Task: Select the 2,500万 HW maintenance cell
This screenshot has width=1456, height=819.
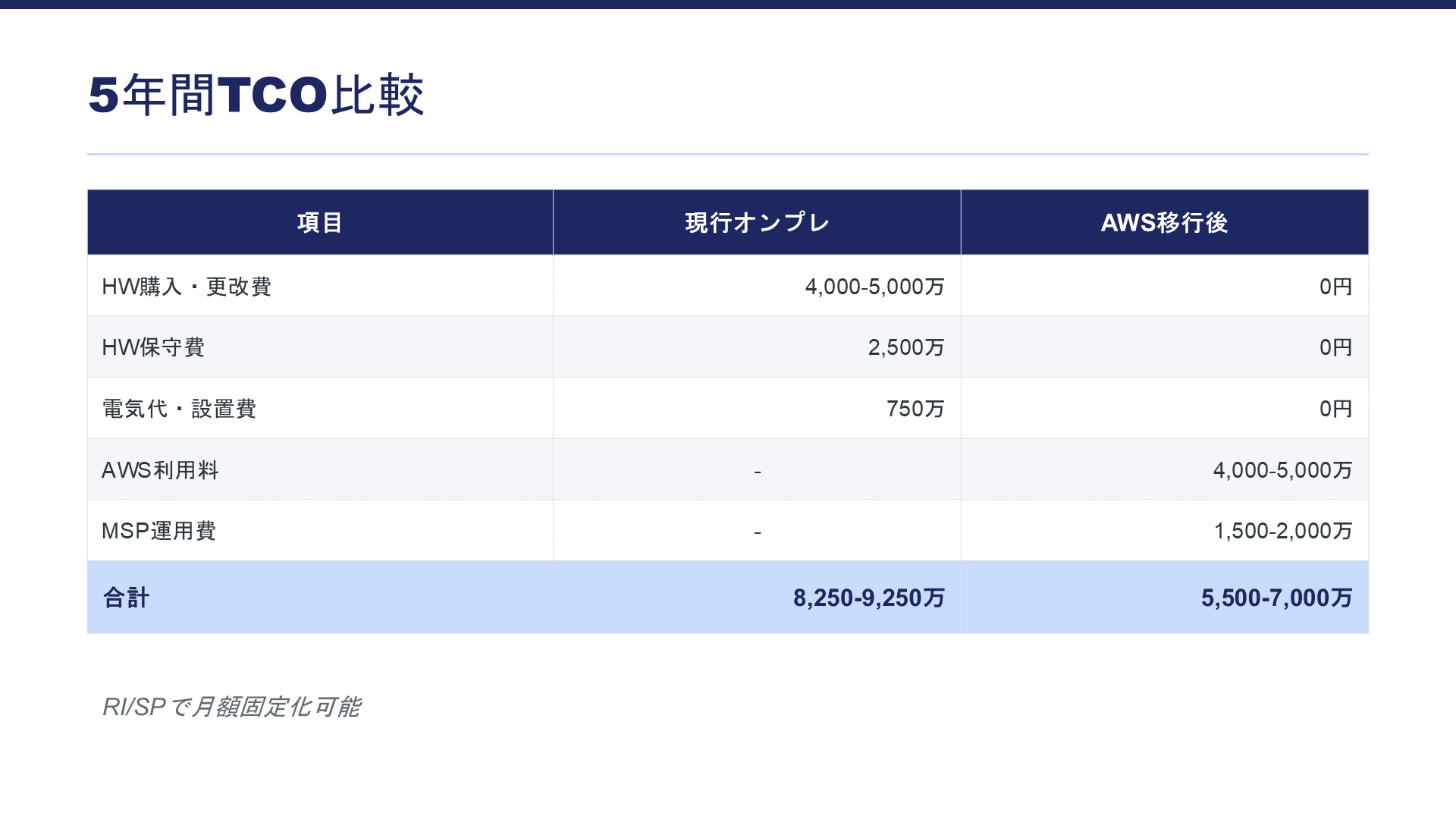Action: point(905,347)
